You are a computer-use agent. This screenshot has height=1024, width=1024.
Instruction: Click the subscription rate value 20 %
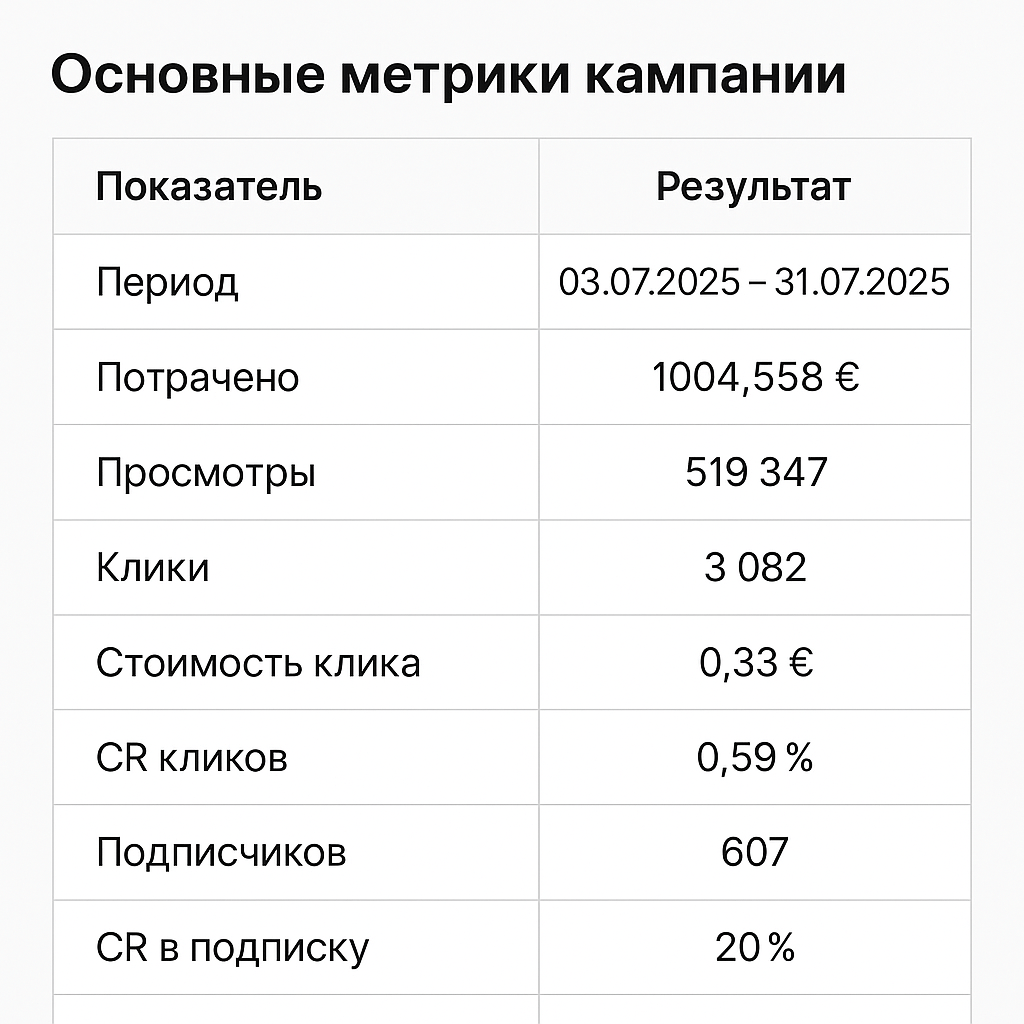pyautogui.click(x=755, y=948)
